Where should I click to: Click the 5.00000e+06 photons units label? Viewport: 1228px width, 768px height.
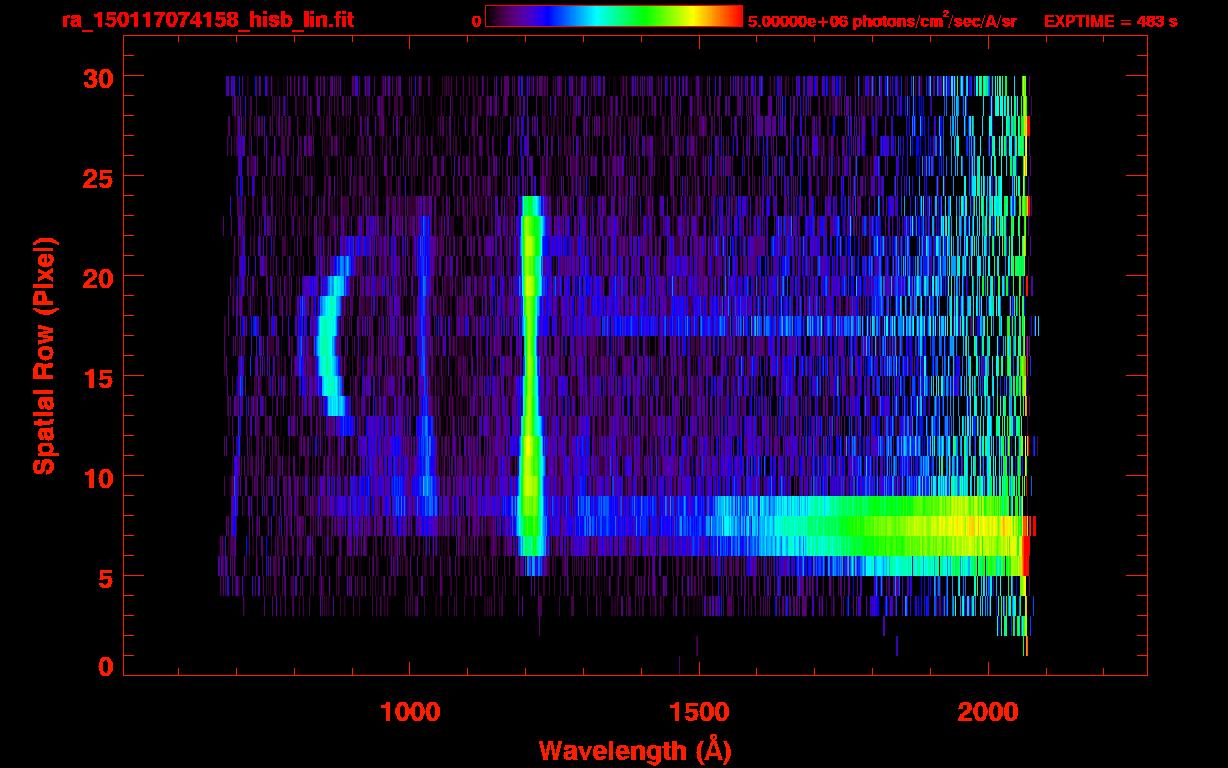click(x=882, y=21)
